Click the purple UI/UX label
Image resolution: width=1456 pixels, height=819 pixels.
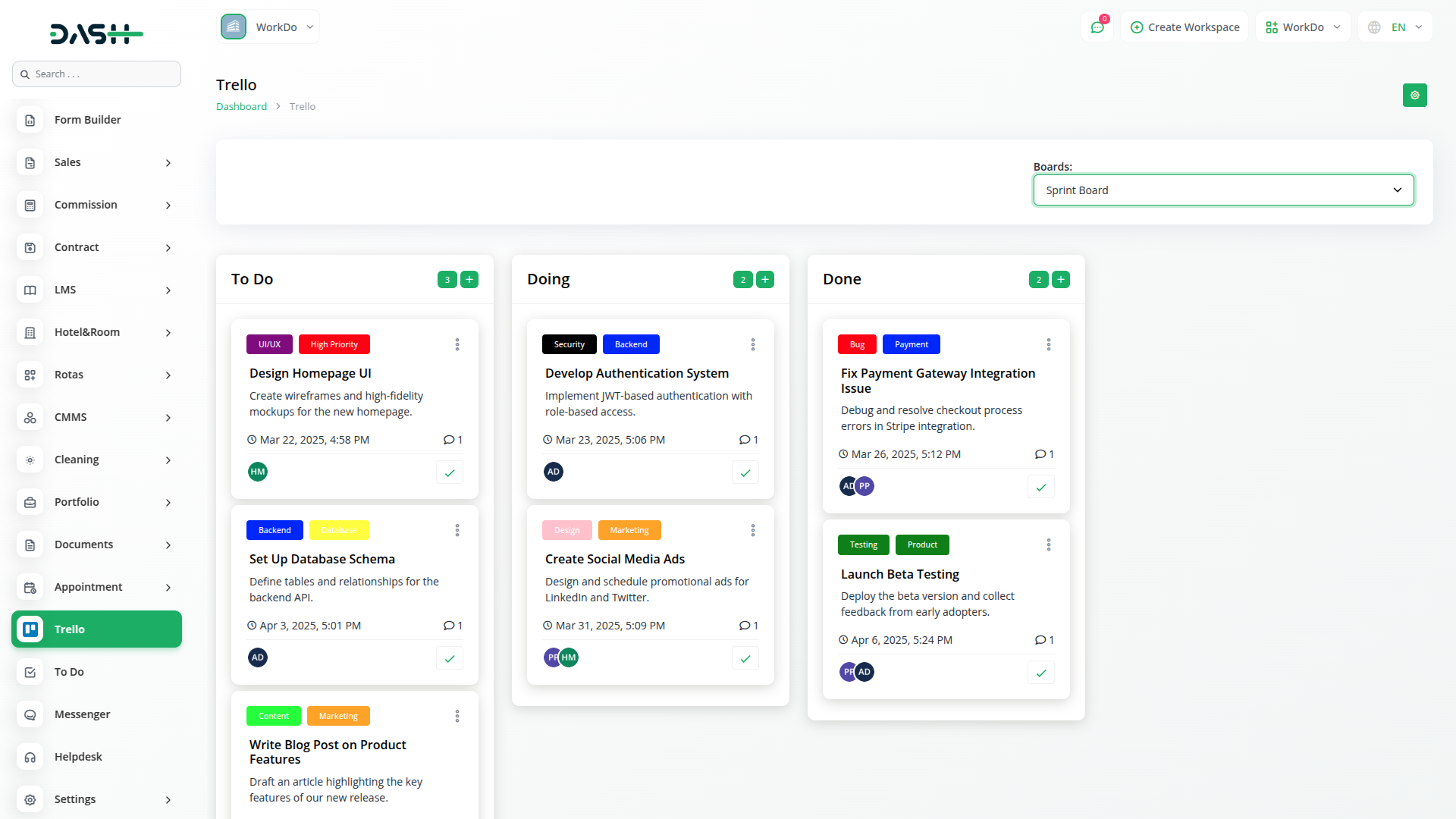point(269,344)
